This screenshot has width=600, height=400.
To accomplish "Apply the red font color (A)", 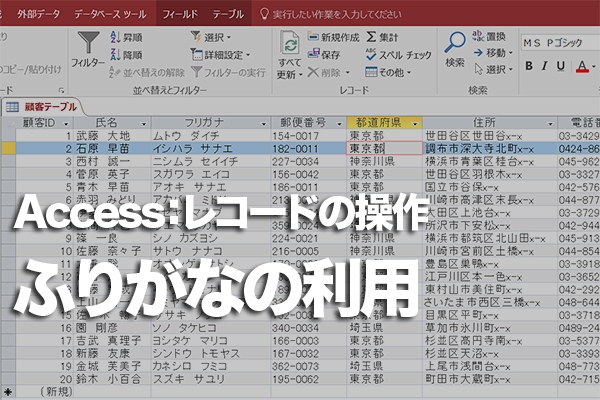I will pyautogui.click(x=582, y=67).
